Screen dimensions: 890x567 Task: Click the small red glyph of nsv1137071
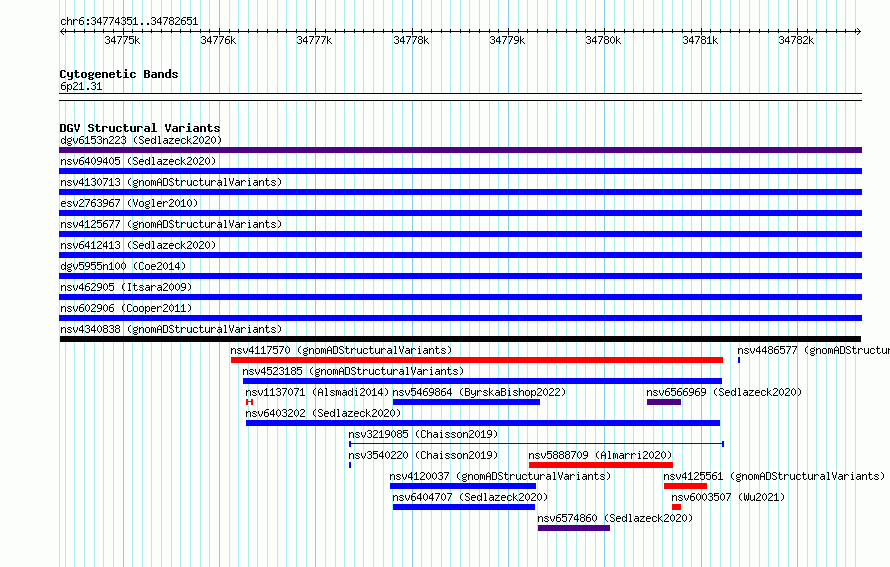pos(249,402)
